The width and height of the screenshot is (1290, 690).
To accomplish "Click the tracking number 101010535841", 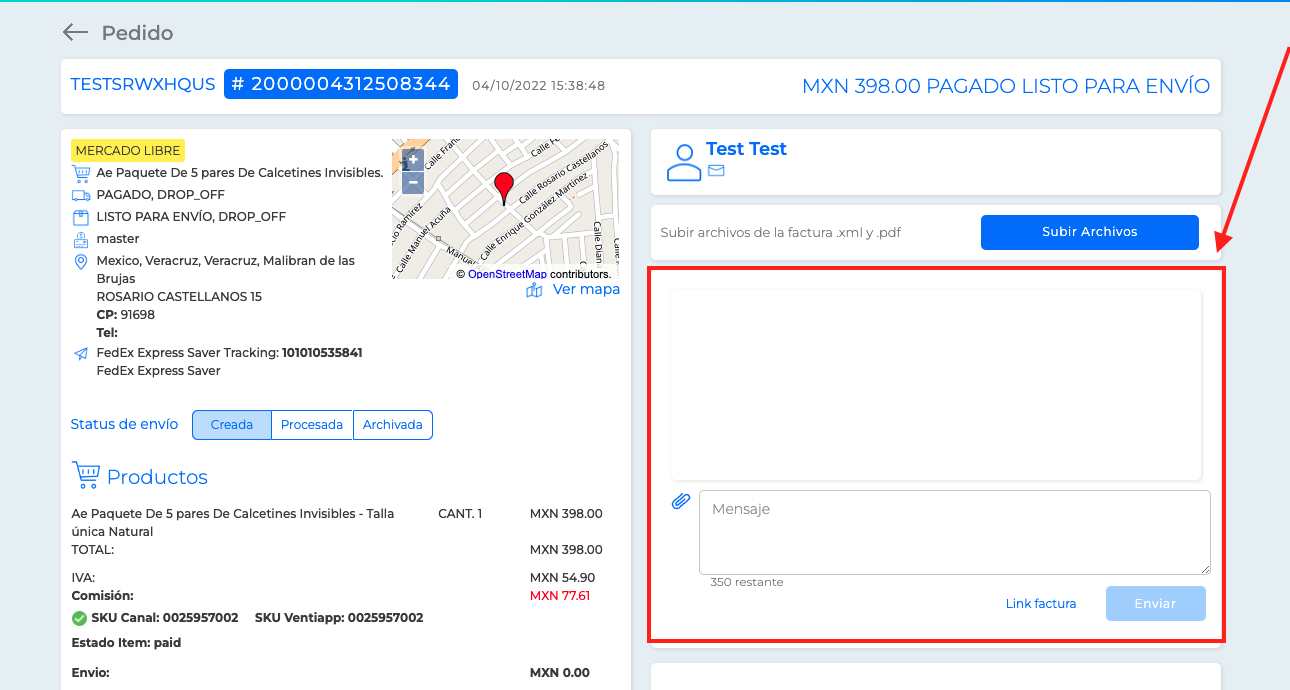I will click(x=322, y=353).
